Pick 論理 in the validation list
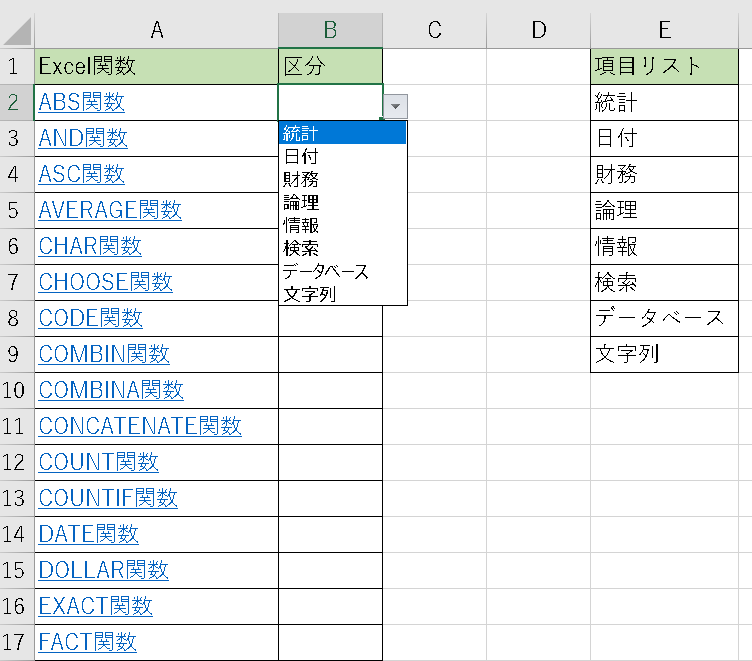This screenshot has width=752, height=661. pos(342,202)
